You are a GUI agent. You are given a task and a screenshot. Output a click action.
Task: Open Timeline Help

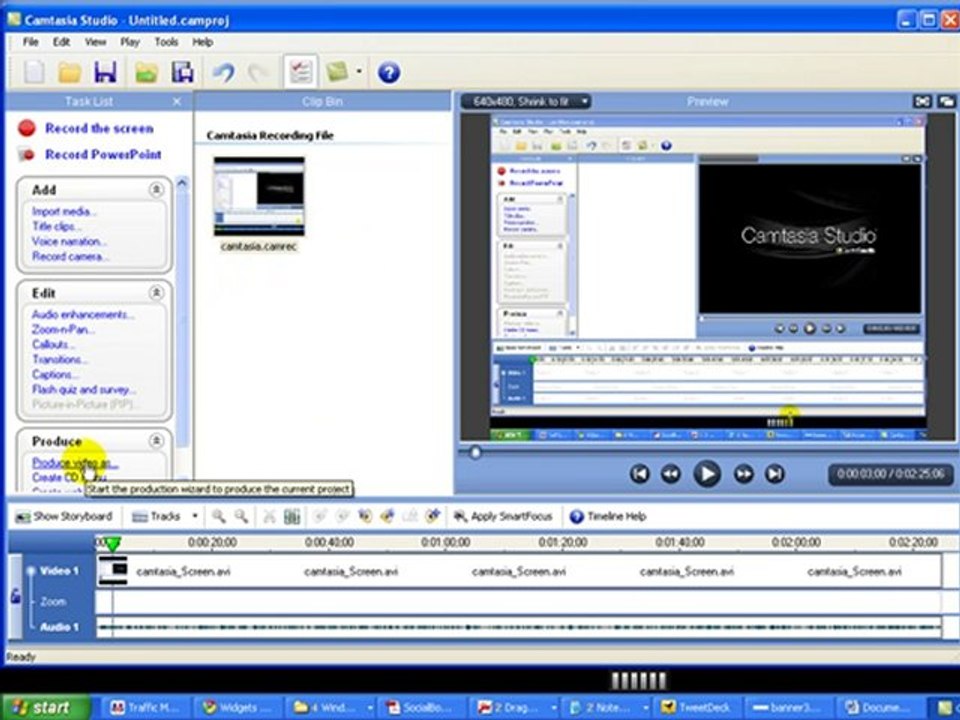pyautogui.click(x=608, y=516)
